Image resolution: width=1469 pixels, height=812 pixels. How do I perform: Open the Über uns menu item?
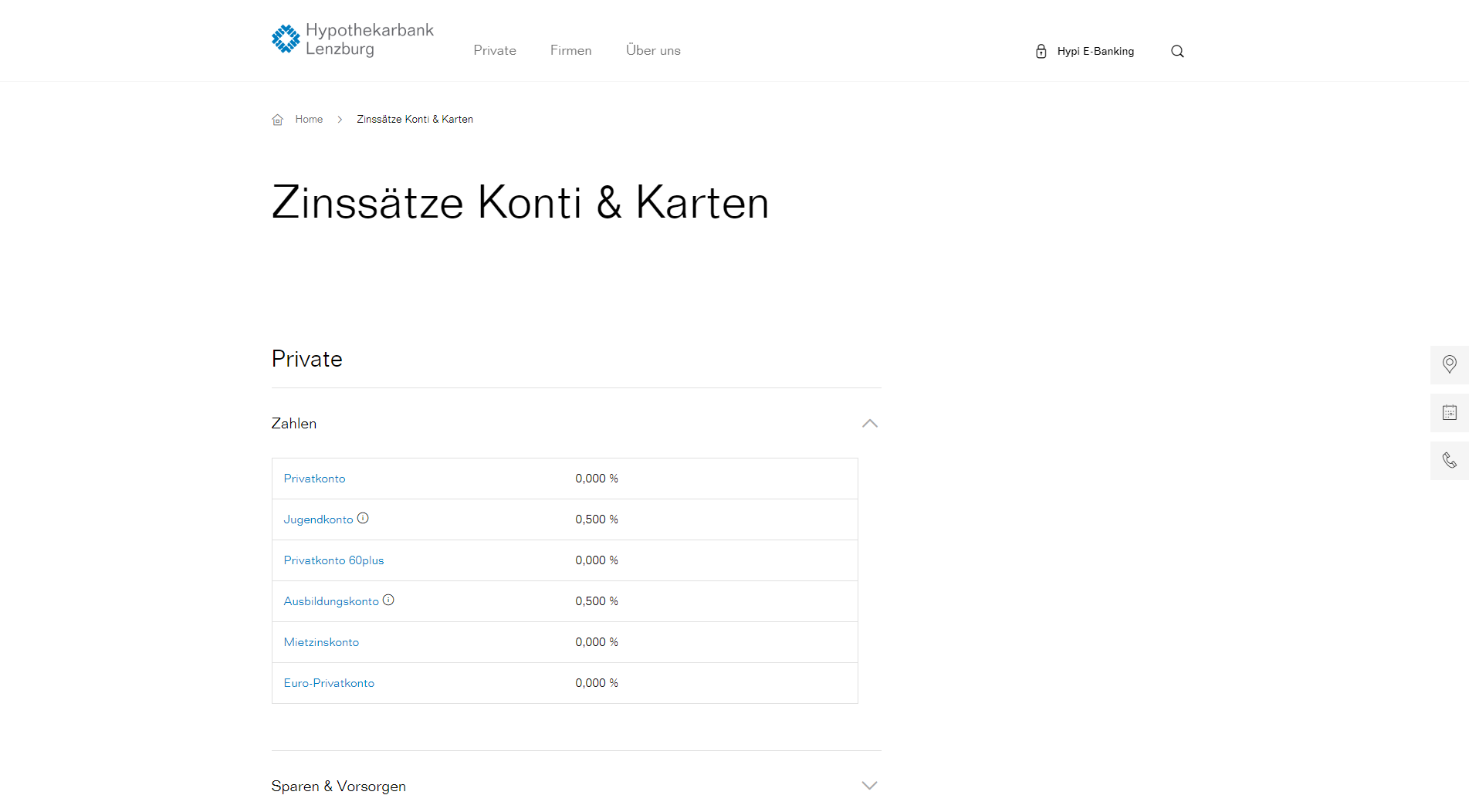pos(653,50)
